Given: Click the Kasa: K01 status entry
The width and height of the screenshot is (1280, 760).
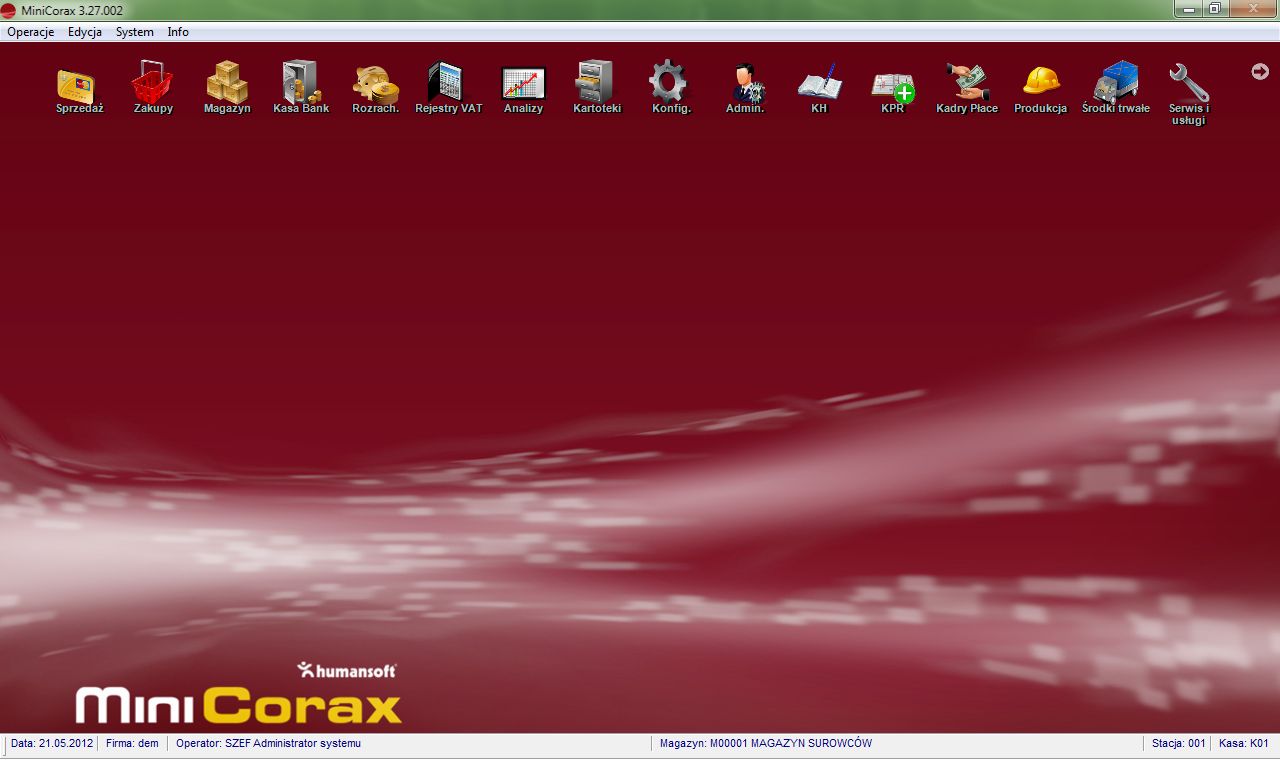Looking at the screenshot, I should coord(1244,744).
